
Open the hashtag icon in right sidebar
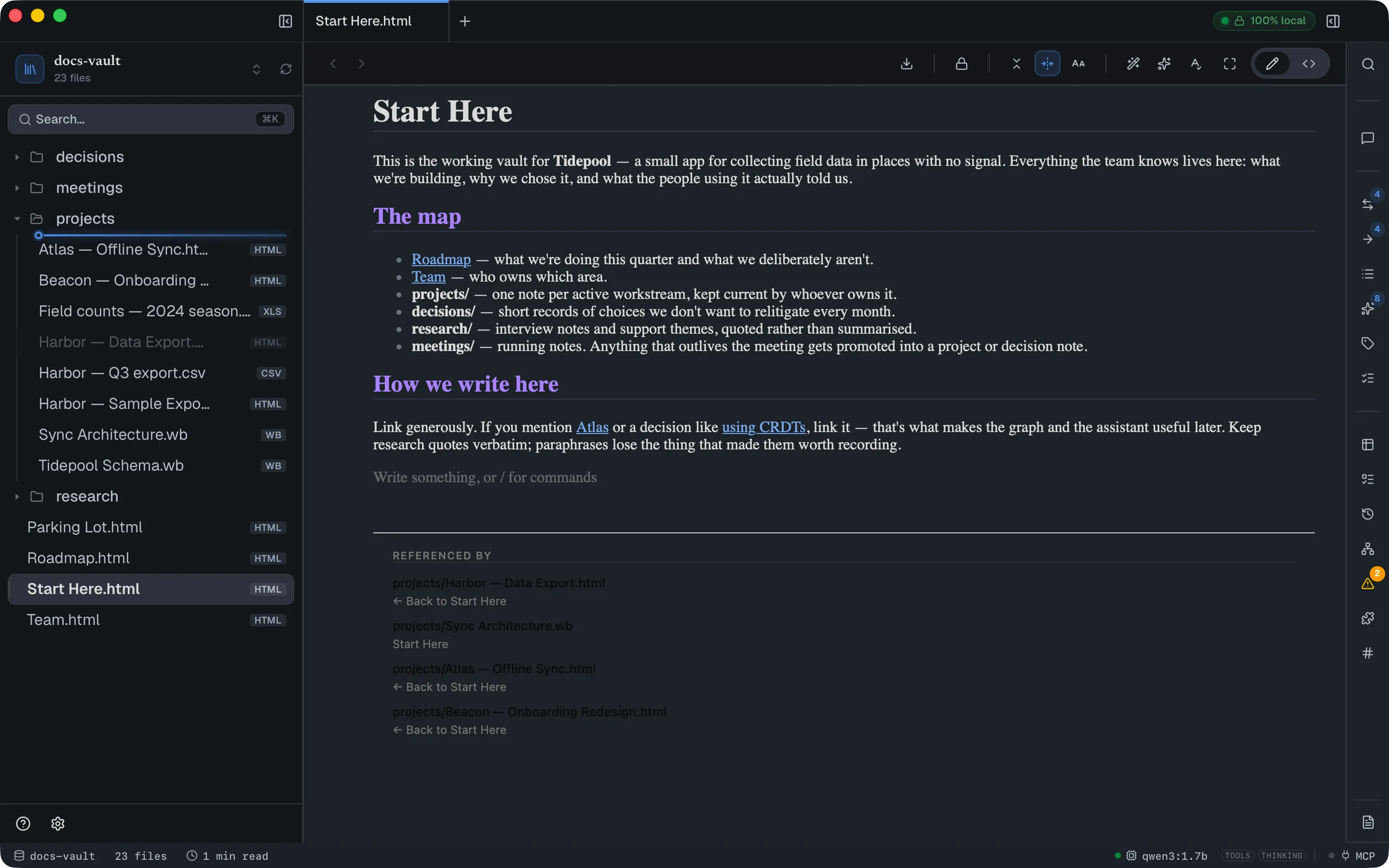pos(1368,653)
